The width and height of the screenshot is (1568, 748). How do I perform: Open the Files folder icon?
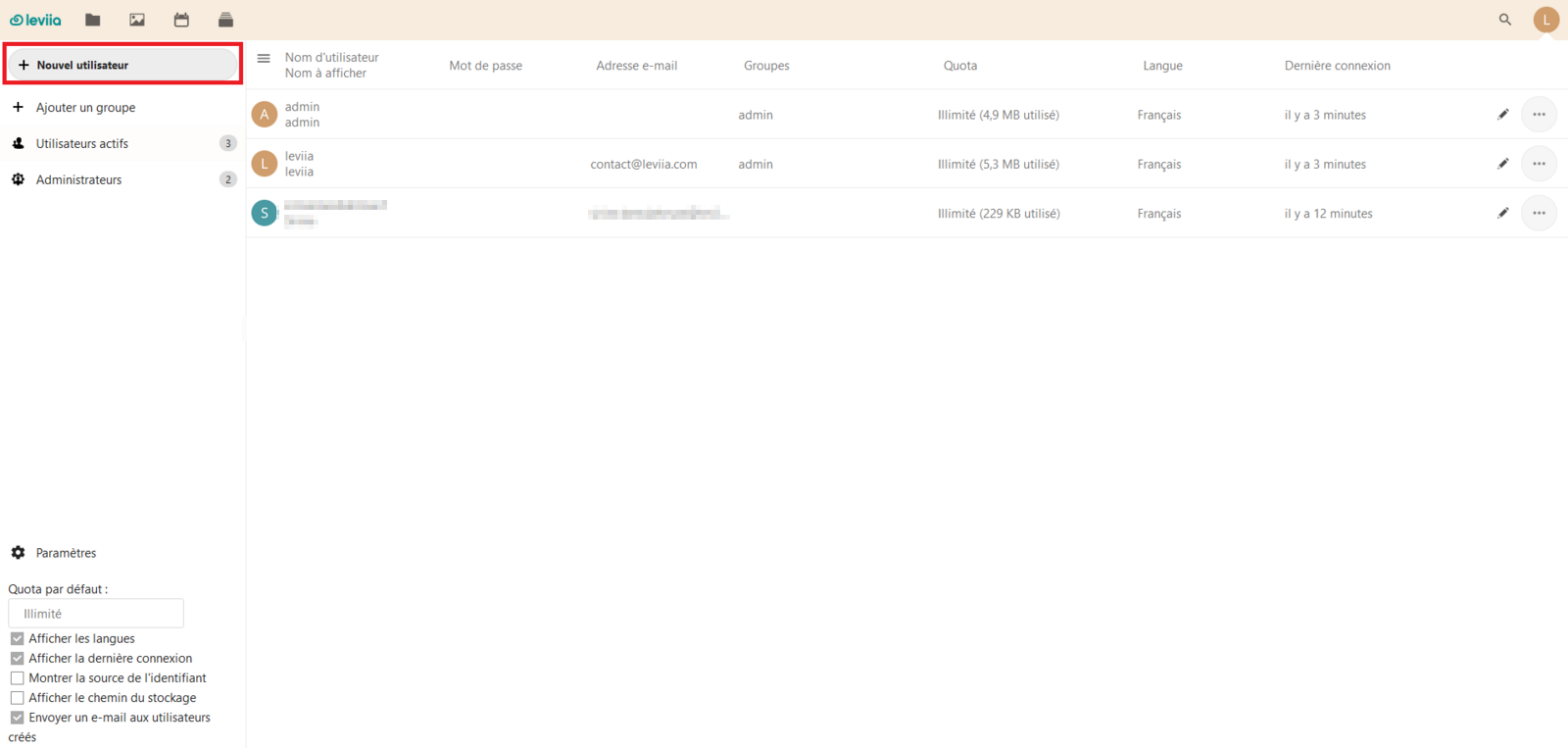click(93, 20)
